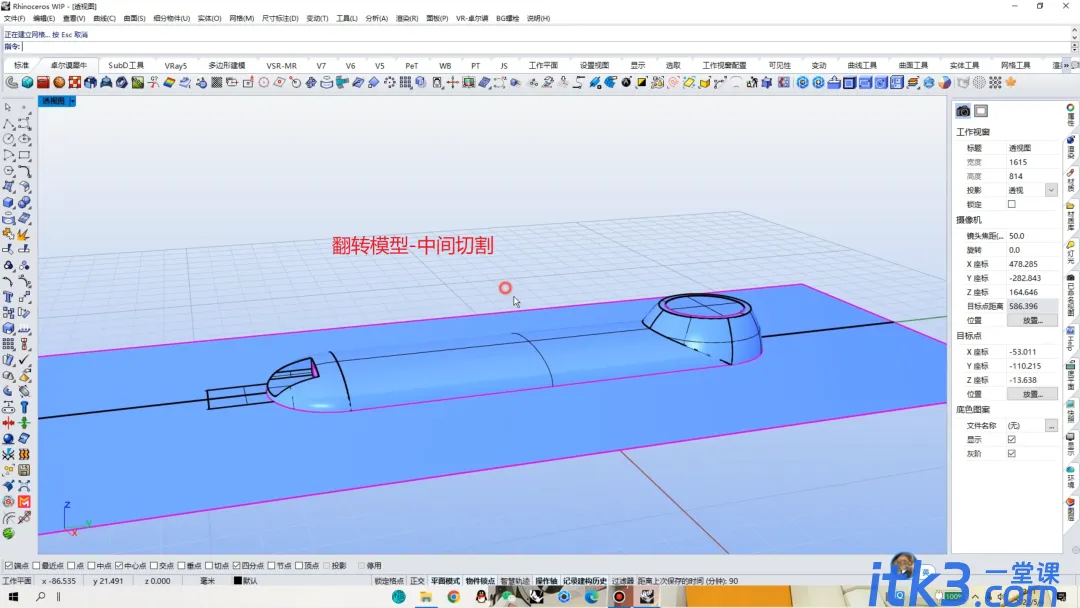Select the text T tool in left toolbar
Viewport: 1080px width, 608px height.
tap(8, 297)
